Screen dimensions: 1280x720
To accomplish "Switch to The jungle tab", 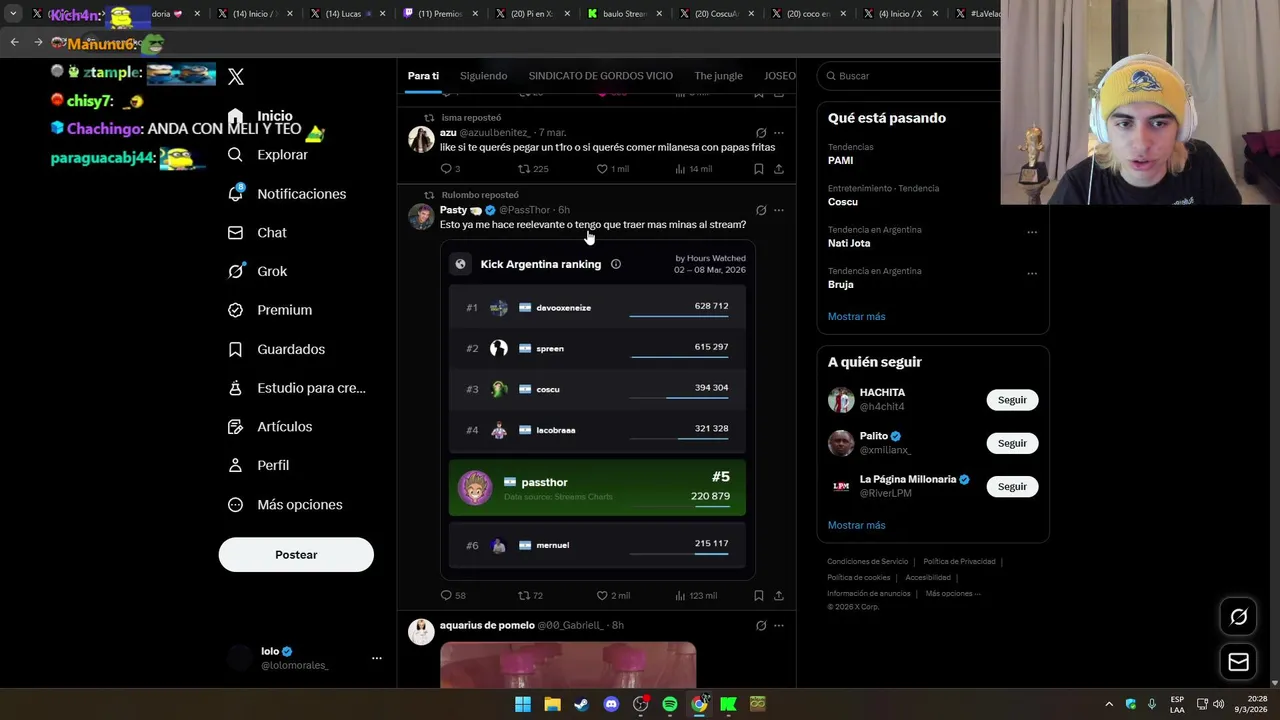I will 718,76.
